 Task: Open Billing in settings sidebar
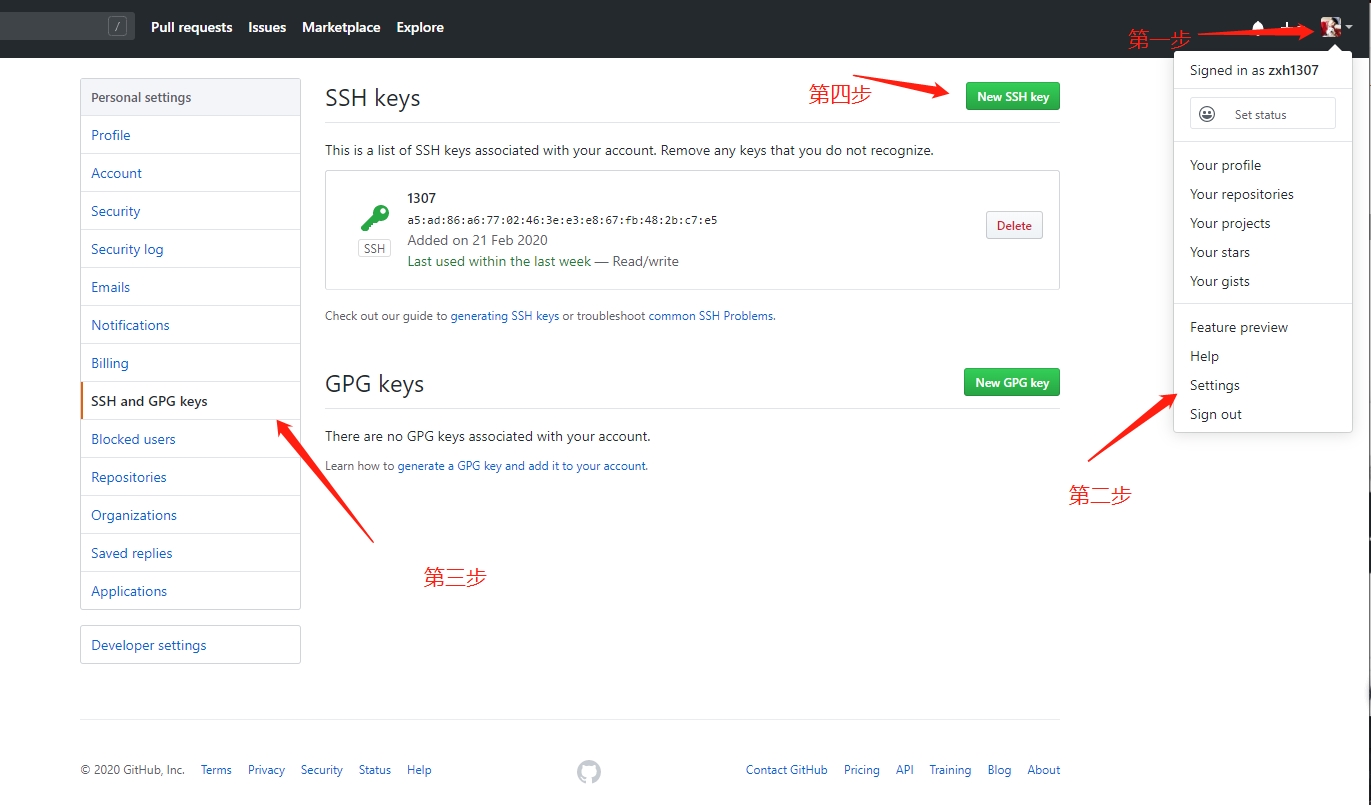click(190, 363)
